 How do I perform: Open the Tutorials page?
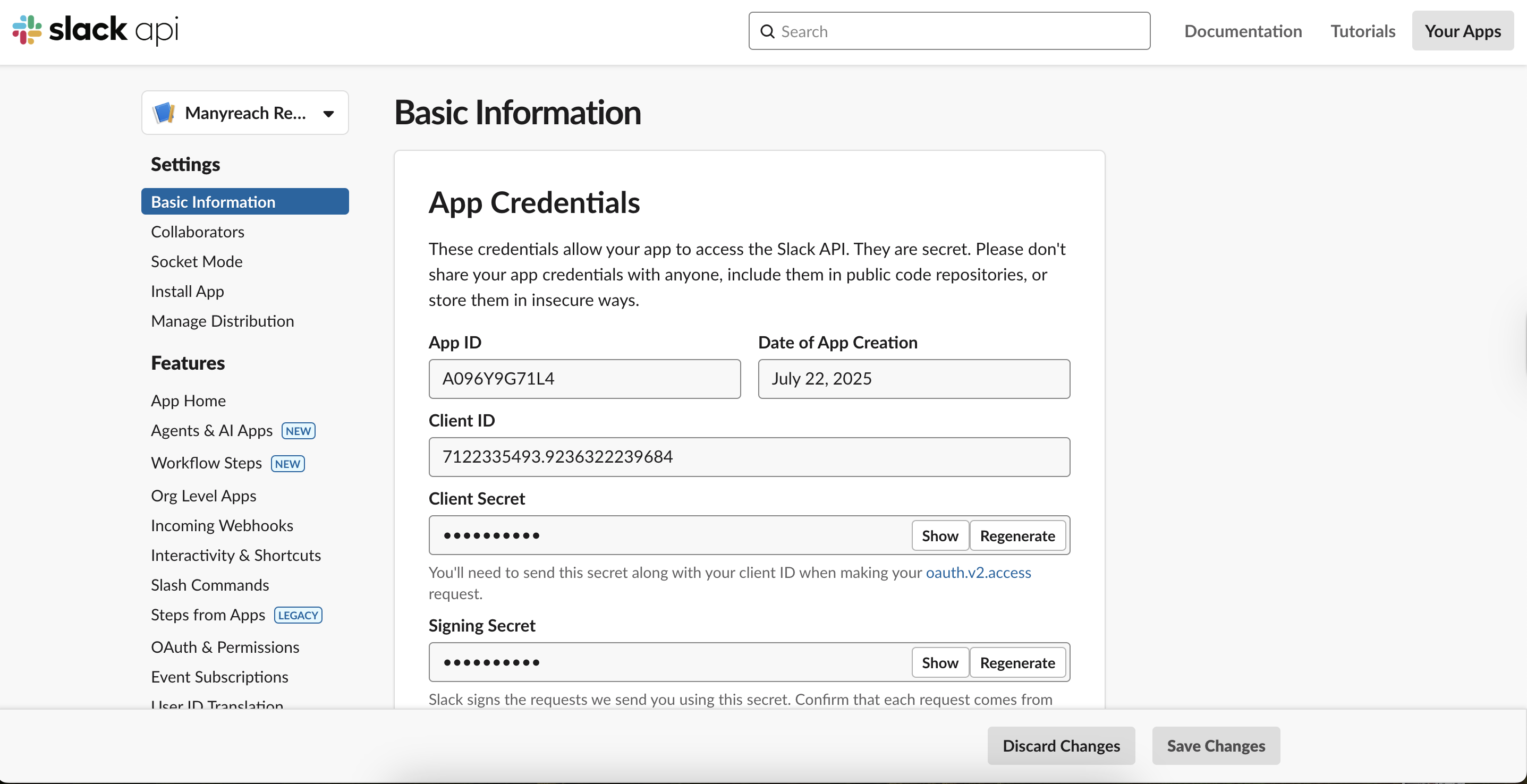pyautogui.click(x=1363, y=31)
